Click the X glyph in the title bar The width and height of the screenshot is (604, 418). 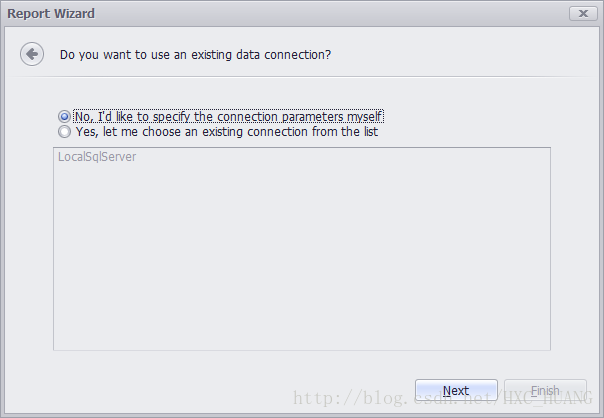[x=584, y=13]
